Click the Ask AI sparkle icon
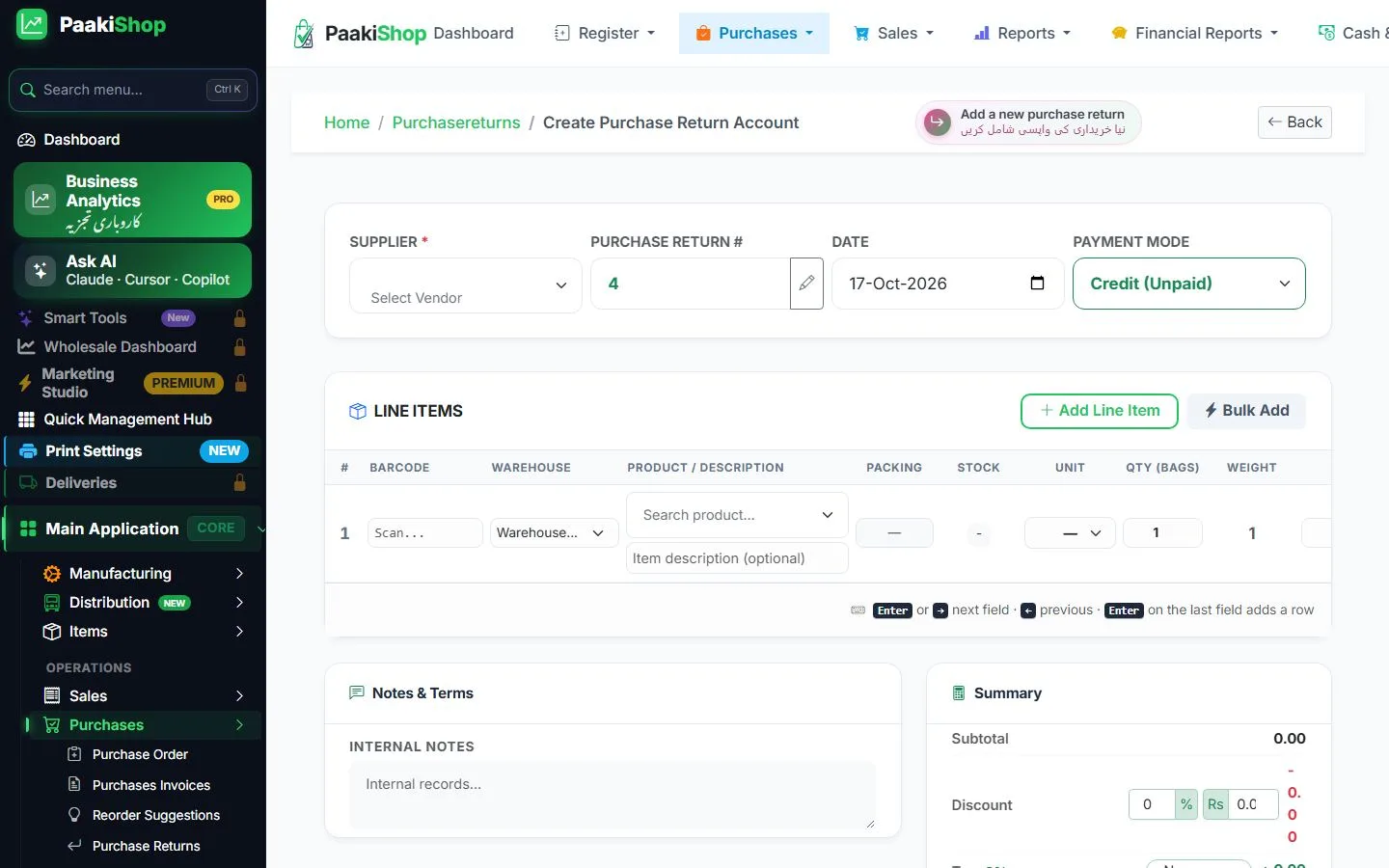1389x868 pixels. [x=41, y=271]
